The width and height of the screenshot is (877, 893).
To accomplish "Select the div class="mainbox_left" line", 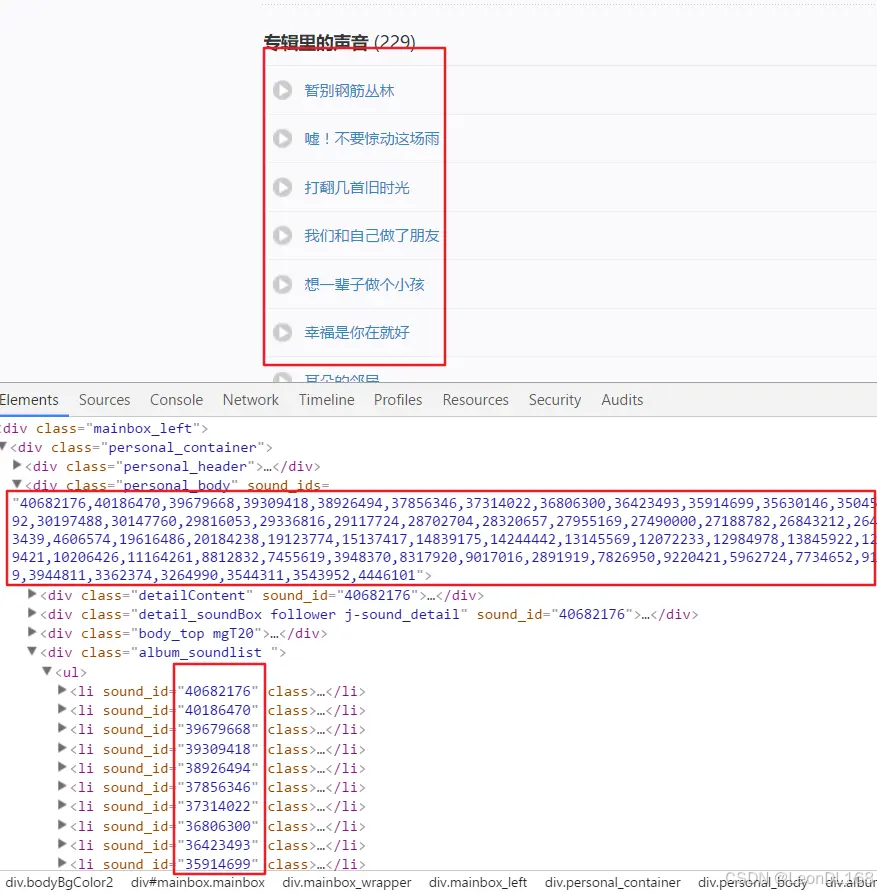I will click(x=104, y=428).
